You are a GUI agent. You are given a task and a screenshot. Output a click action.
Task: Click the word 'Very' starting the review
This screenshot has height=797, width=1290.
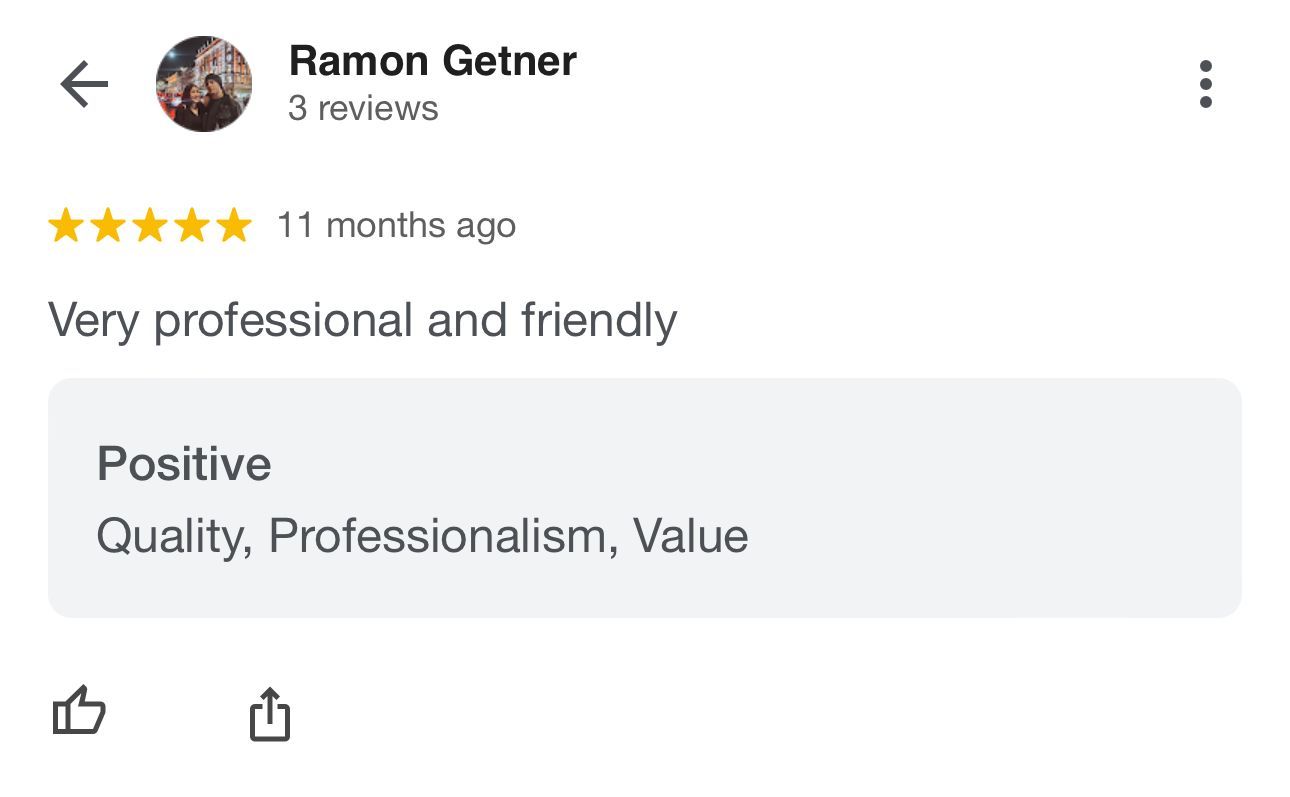point(93,322)
